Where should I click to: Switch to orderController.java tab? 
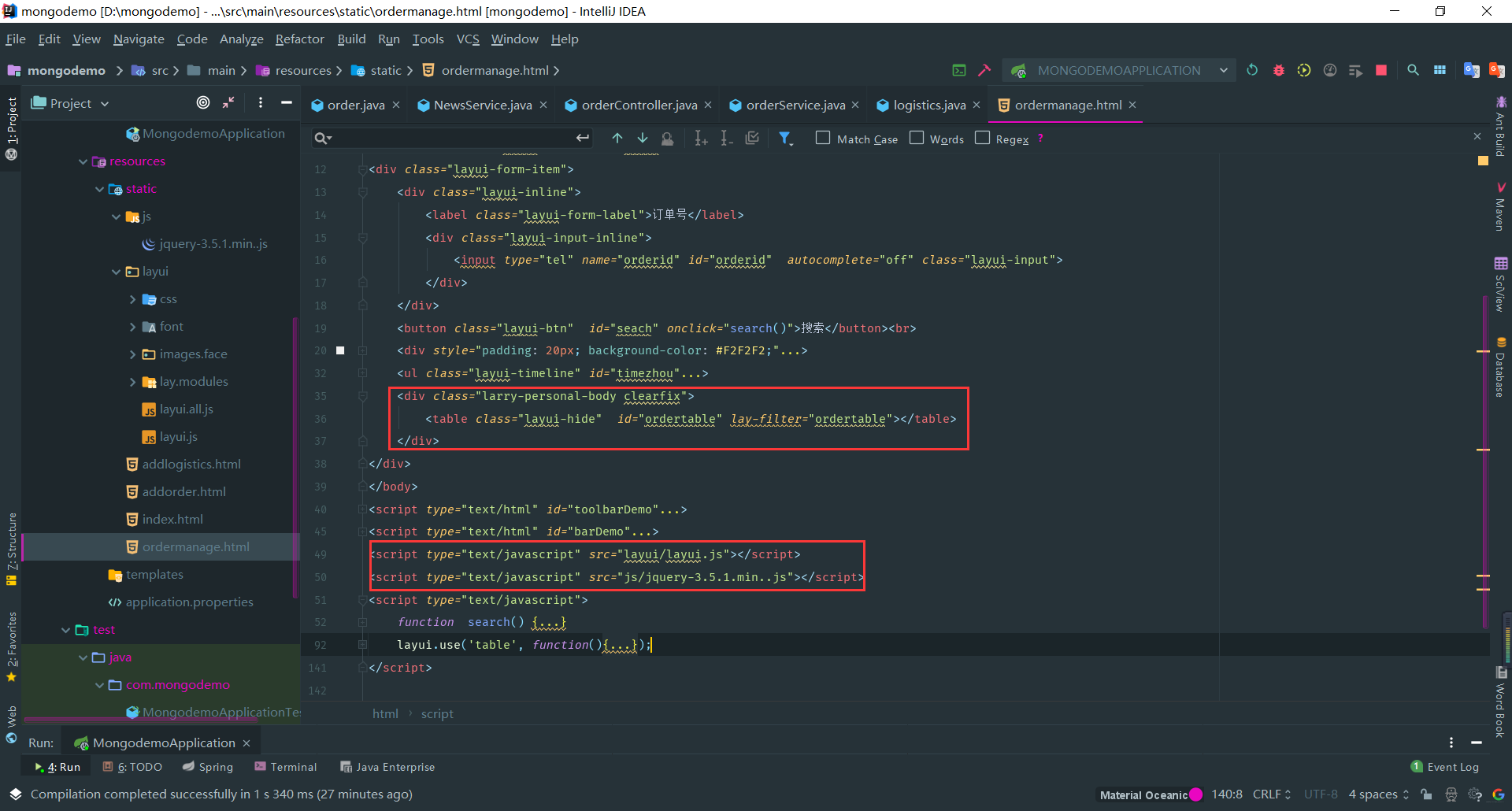point(639,105)
